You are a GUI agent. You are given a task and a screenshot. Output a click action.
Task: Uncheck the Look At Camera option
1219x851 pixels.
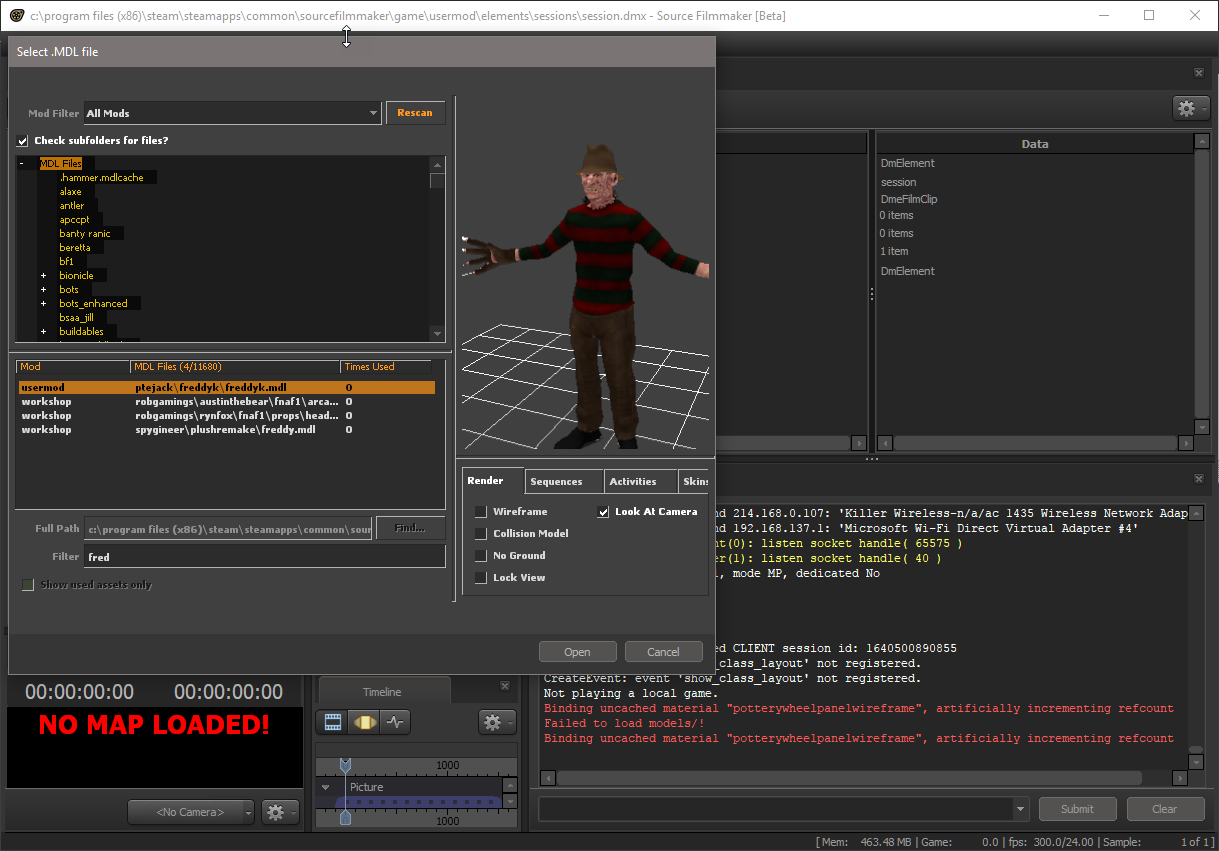(603, 512)
